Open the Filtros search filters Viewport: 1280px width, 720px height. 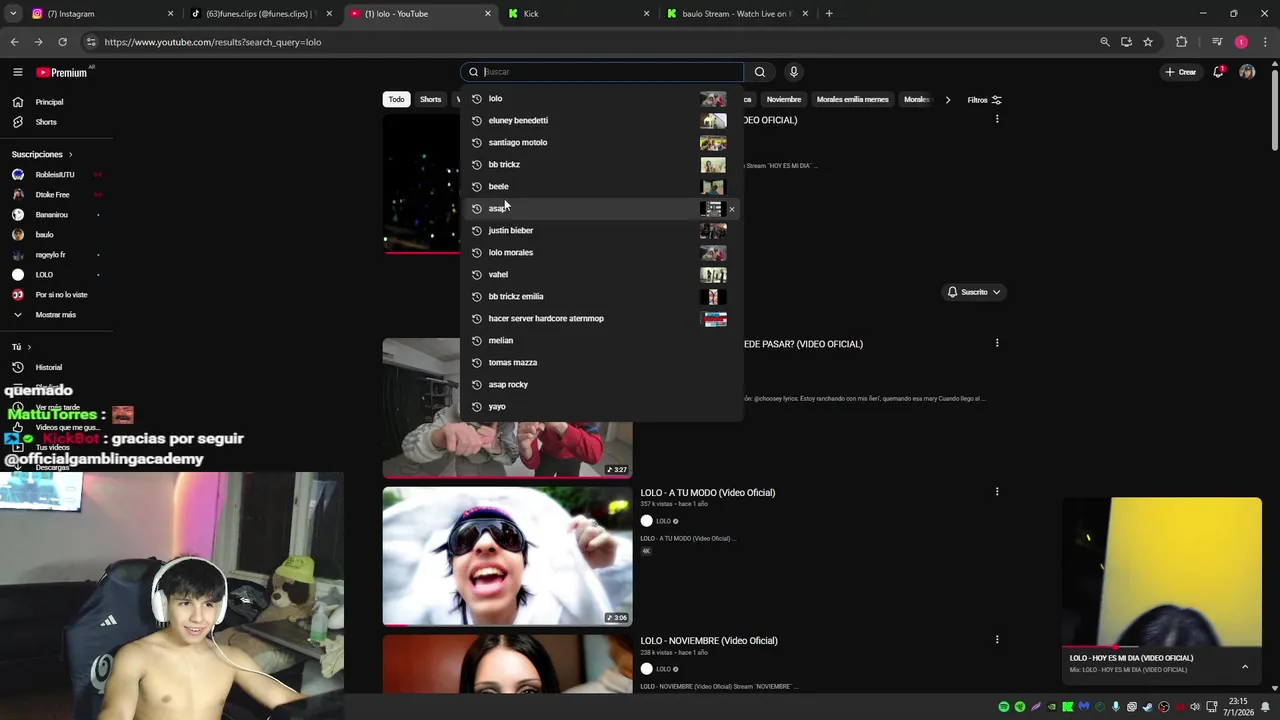coord(984,100)
